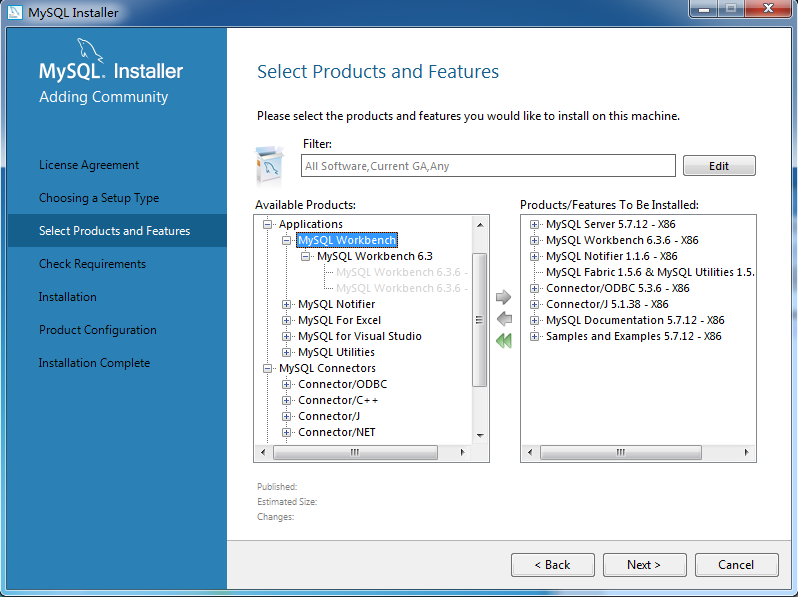Expand the Connector/J available product

(287, 416)
